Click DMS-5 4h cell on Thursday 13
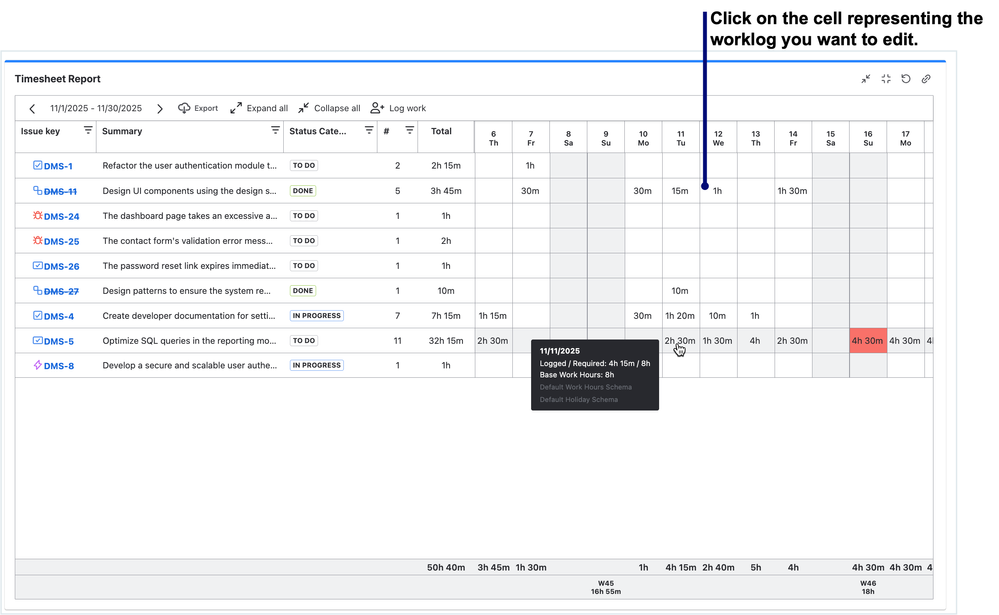Viewport: 999px width, 615px height. (755, 341)
